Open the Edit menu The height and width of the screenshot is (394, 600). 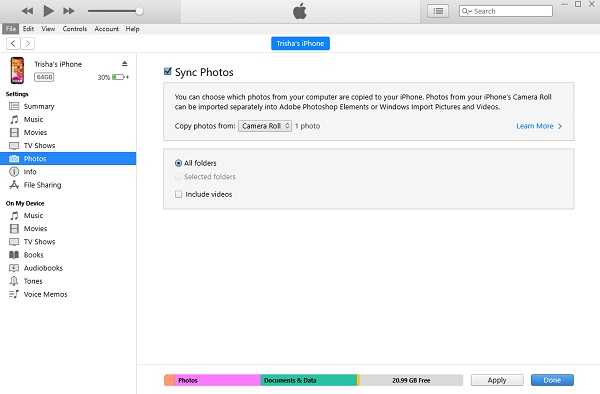(28, 29)
